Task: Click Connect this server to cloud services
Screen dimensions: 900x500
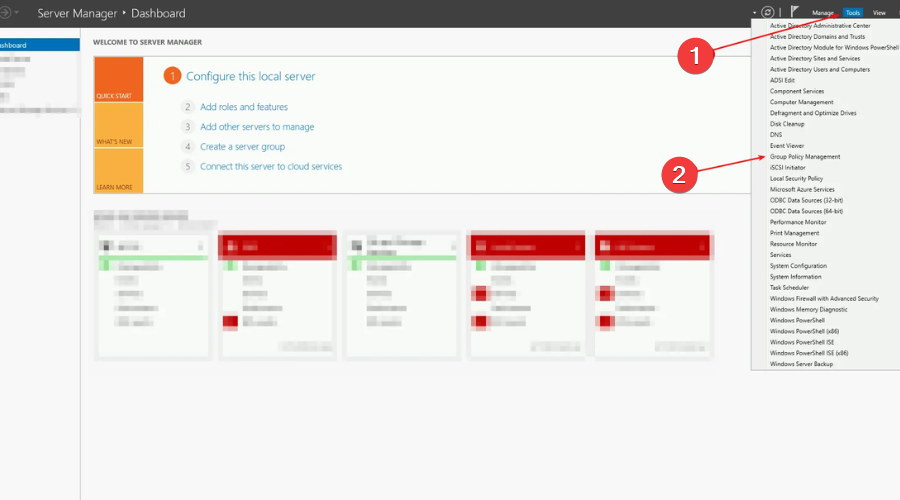Action: pyautogui.click(x=271, y=166)
